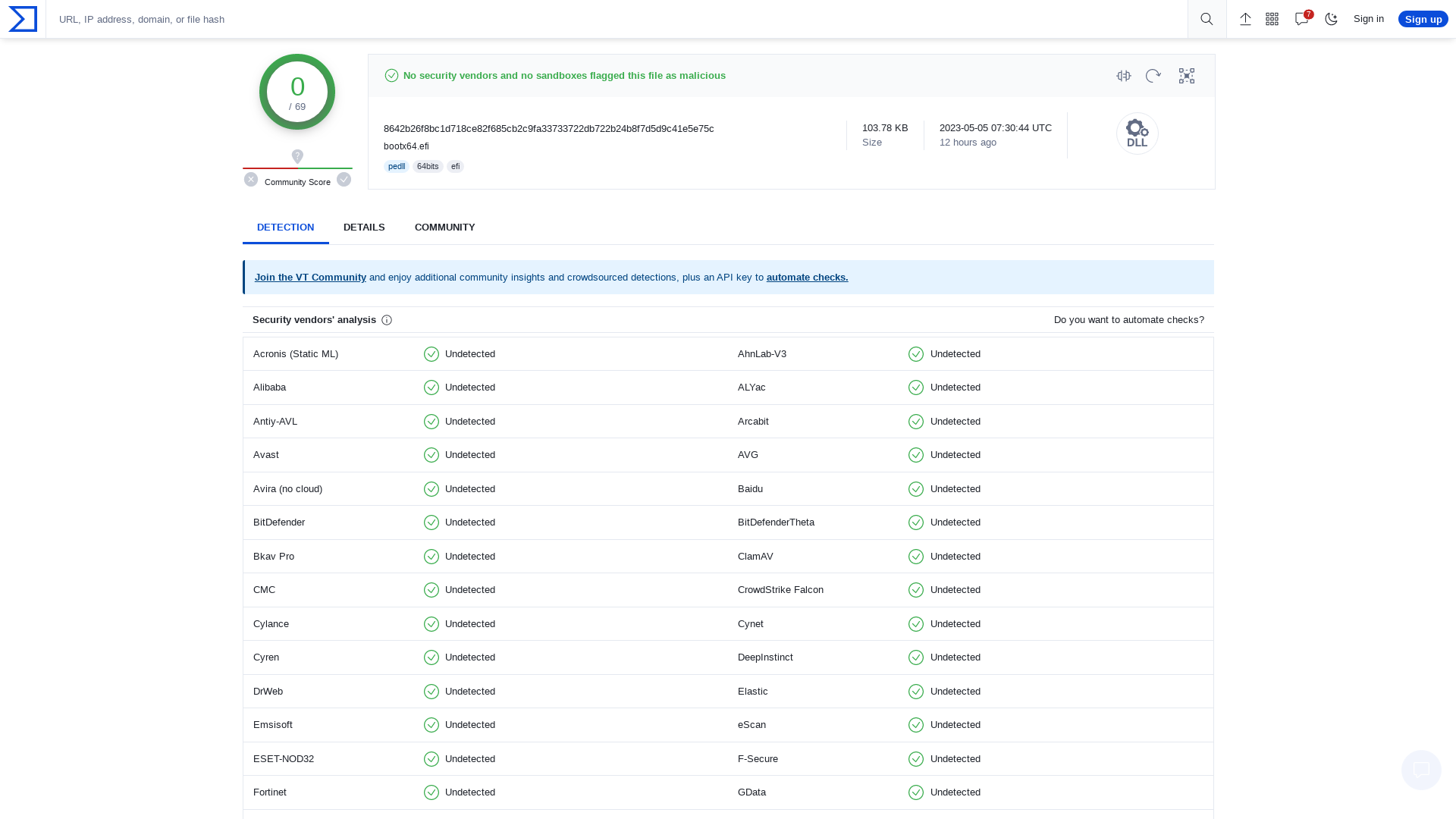Click ESET-NOD32 undetected check icon
This screenshot has width=1456, height=819.
[x=431, y=759]
